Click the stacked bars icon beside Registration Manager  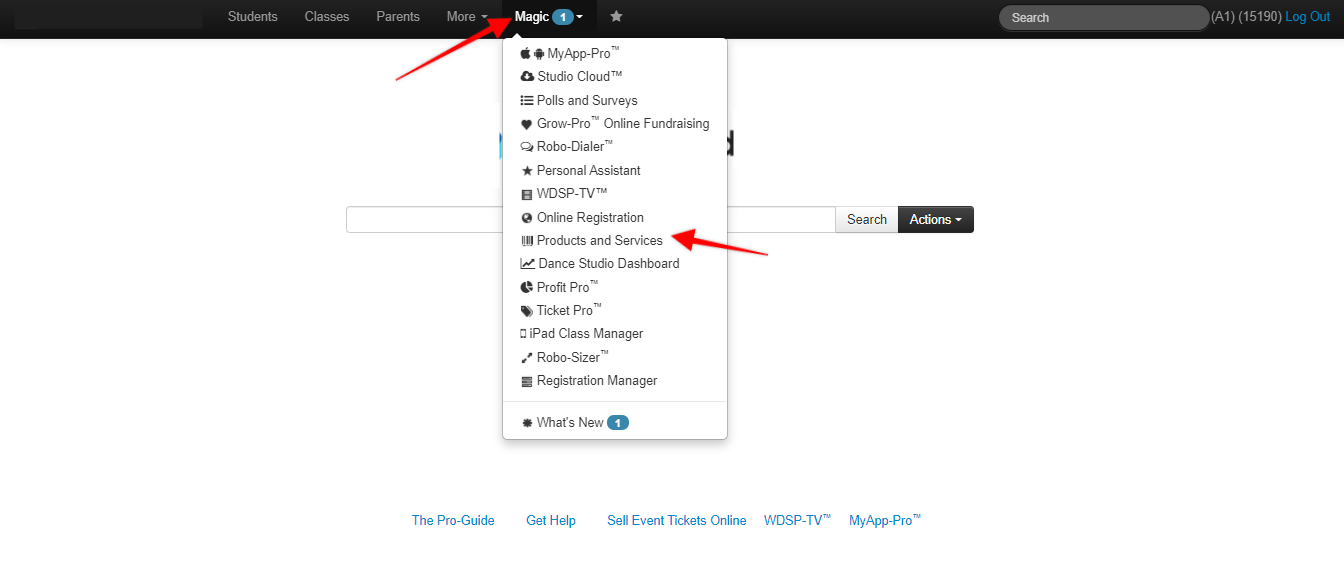click(x=527, y=381)
